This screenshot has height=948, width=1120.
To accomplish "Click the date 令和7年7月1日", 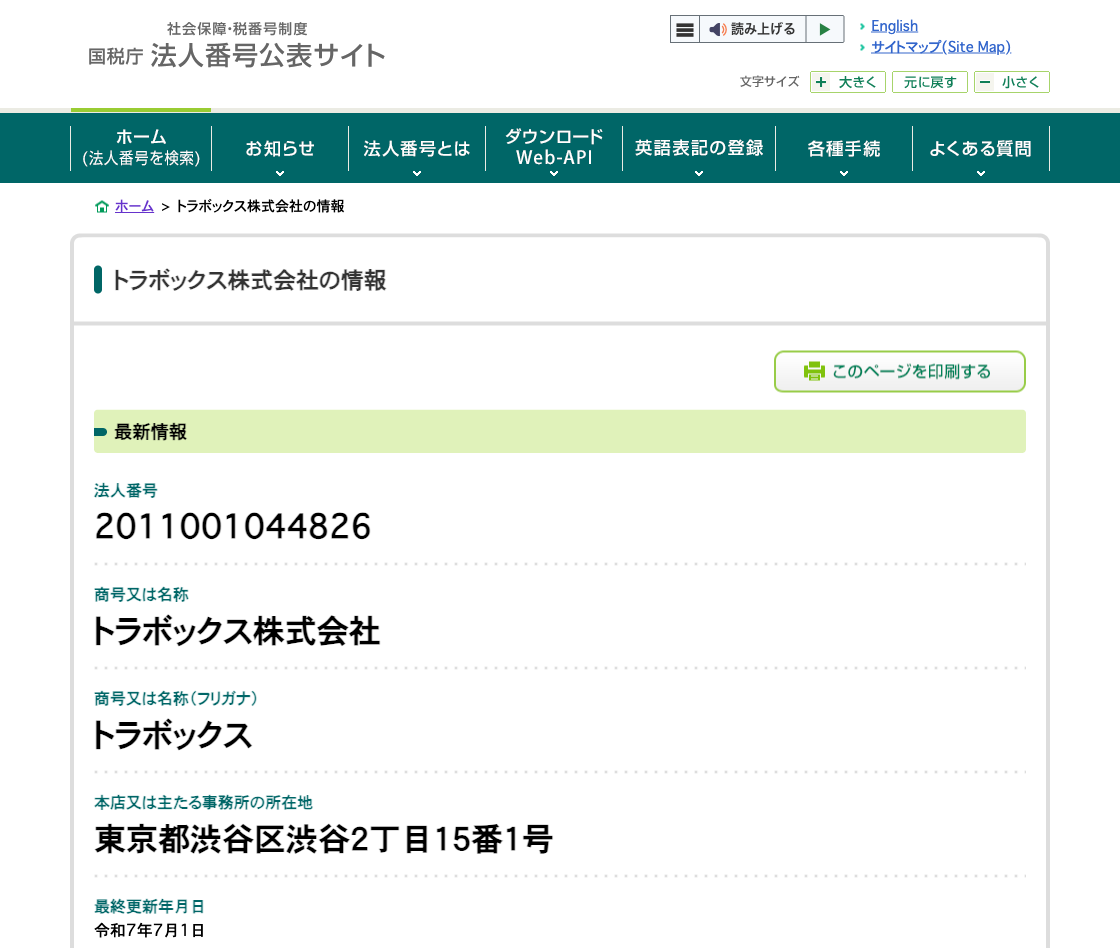I will (149, 930).
